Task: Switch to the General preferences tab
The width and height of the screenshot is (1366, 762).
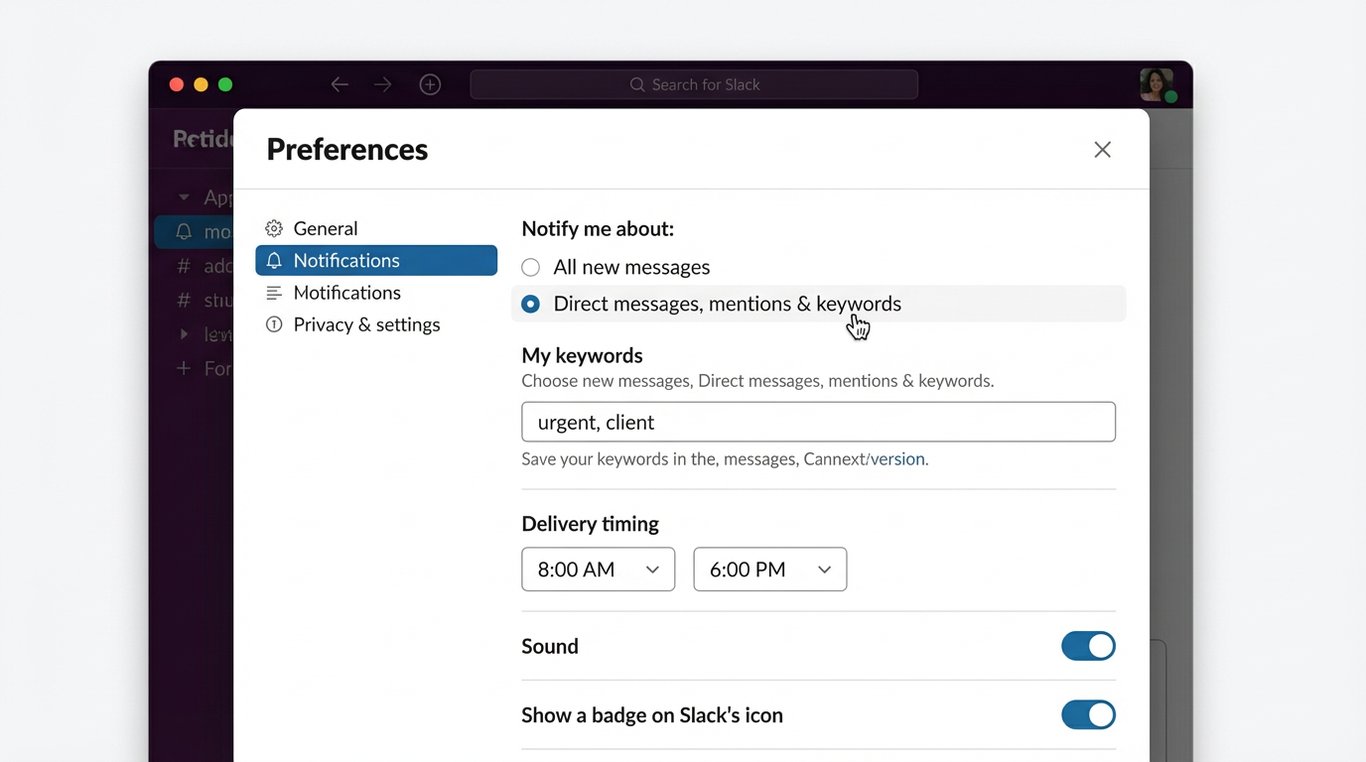Action: (324, 228)
